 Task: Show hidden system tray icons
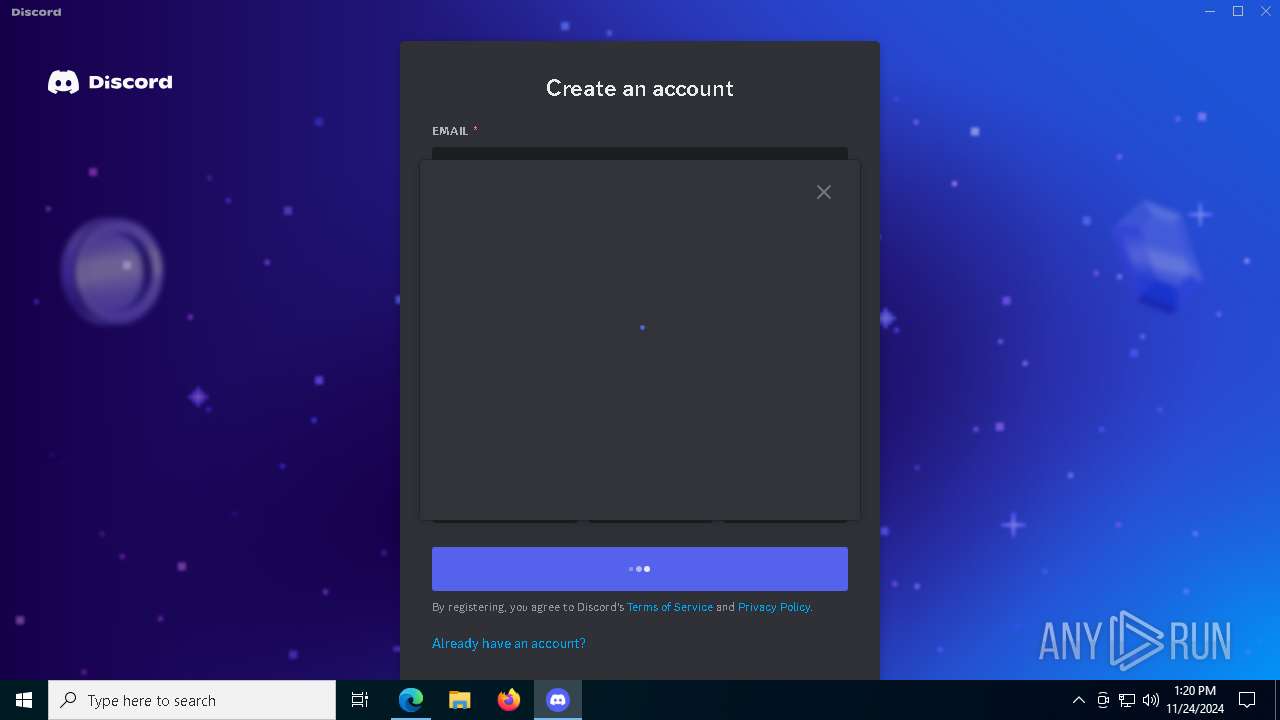click(x=1078, y=700)
